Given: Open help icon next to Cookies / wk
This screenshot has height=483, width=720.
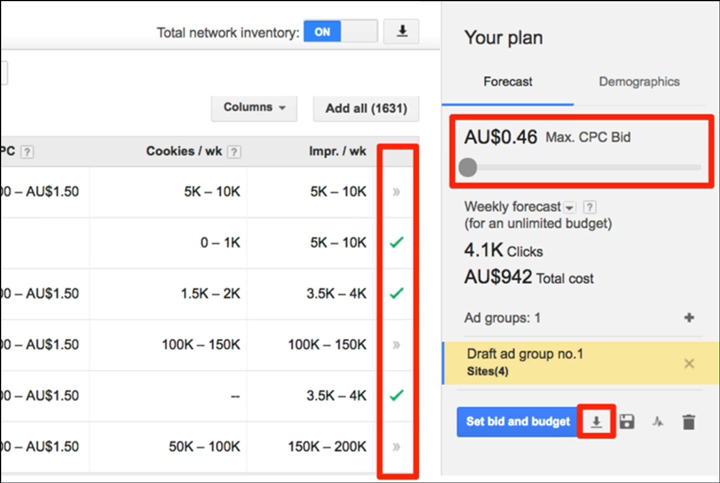Looking at the screenshot, I should pyautogui.click(x=233, y=152).
